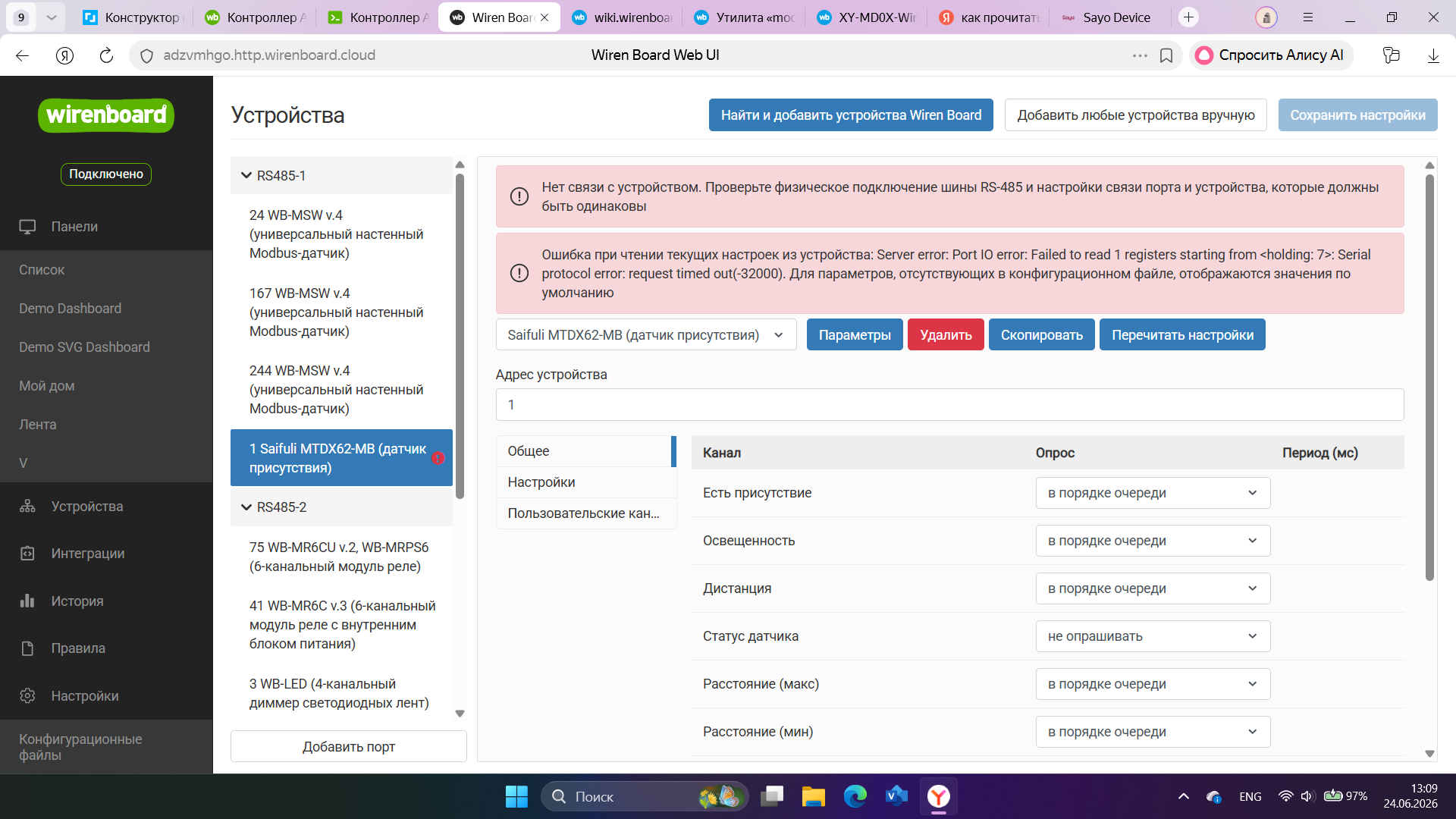Open Конфигурационные файлы in sidebar
Viewport: 1456px width, 819px height.
point(106,747)
